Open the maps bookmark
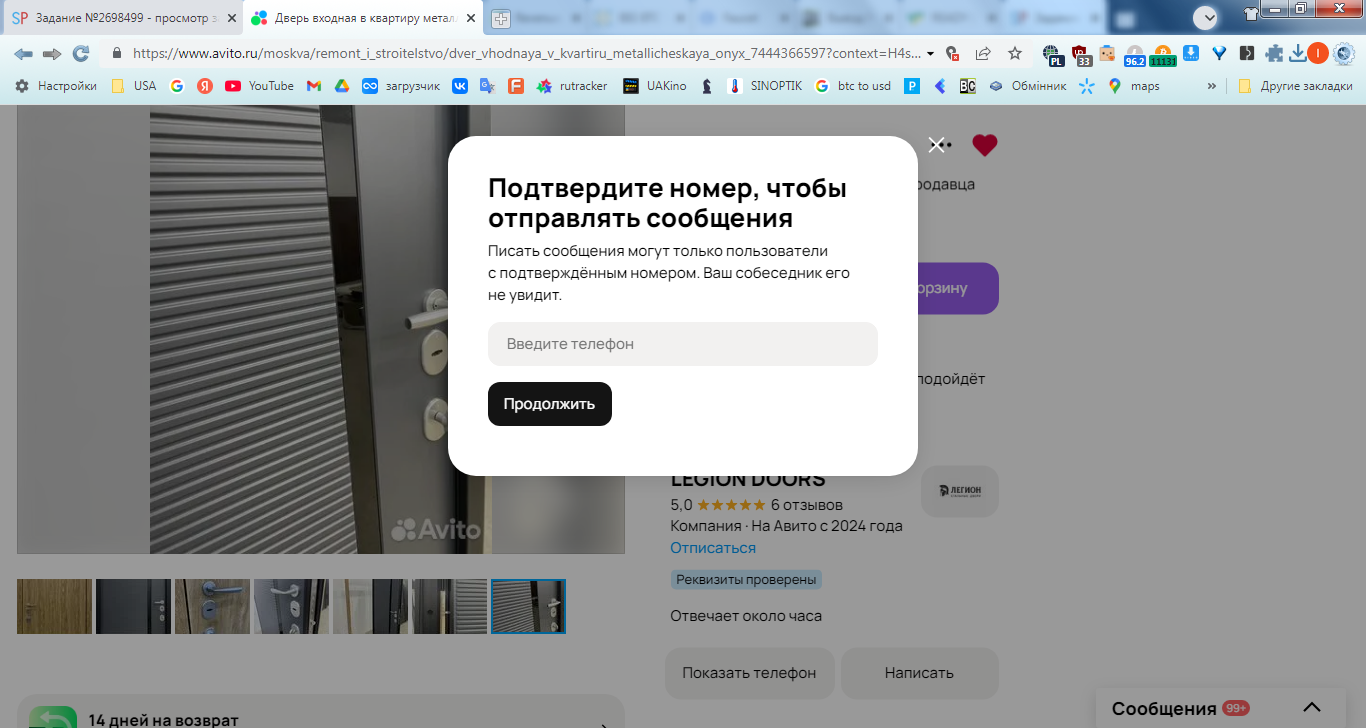This screenshot has width=1366, height=728. pyautogui.click(x=1134, y=86)
